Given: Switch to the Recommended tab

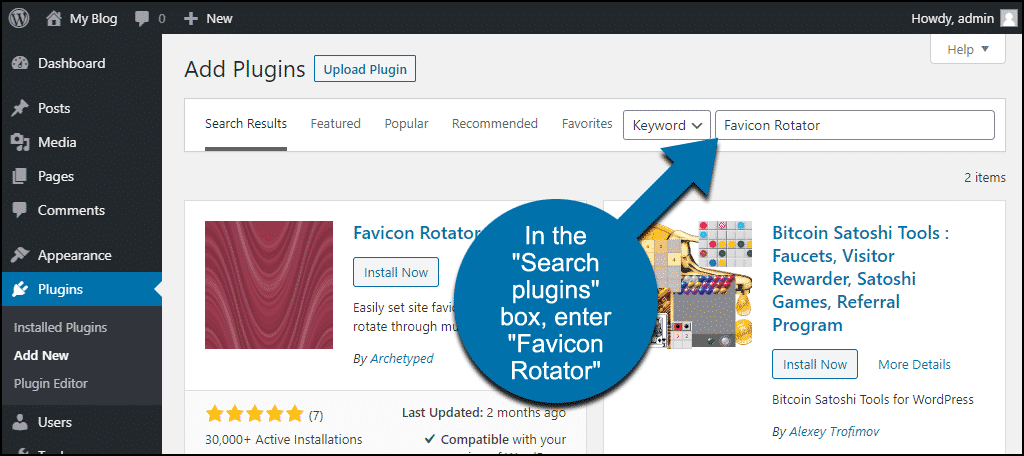Looking at the screenshot, I should (x=495, y=123).
